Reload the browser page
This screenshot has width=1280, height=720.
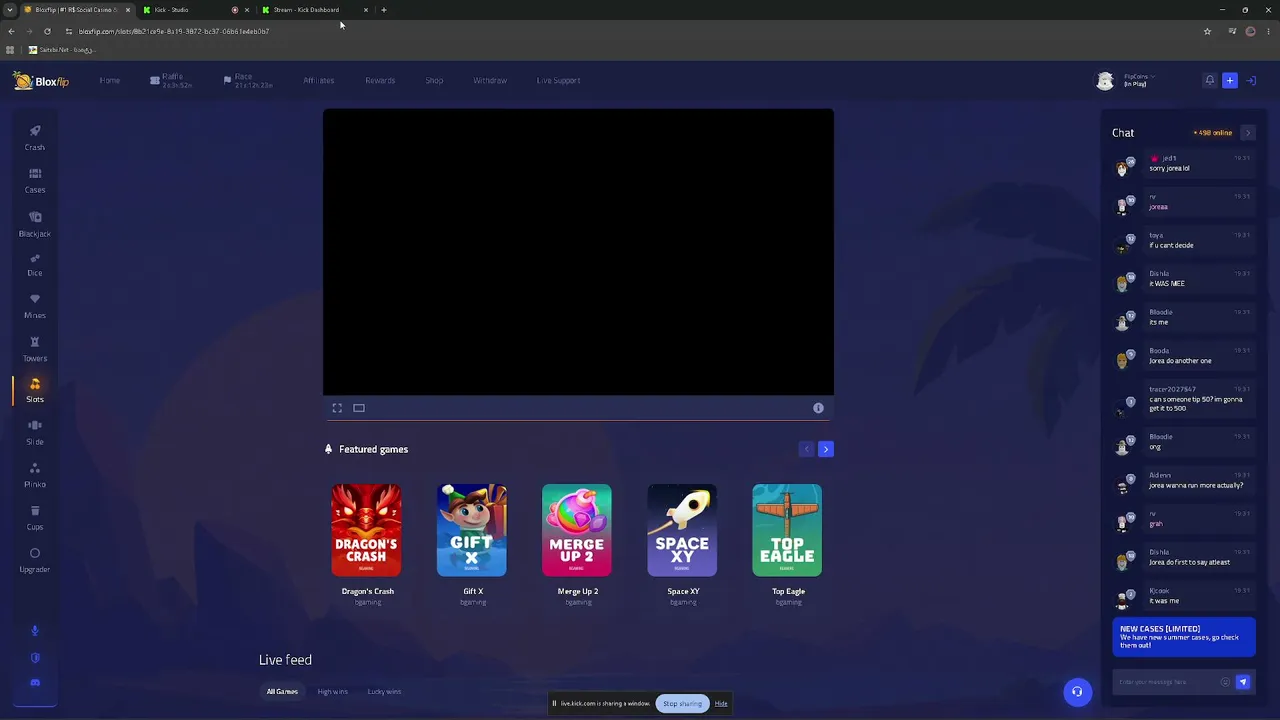click(x=47, y=31)
